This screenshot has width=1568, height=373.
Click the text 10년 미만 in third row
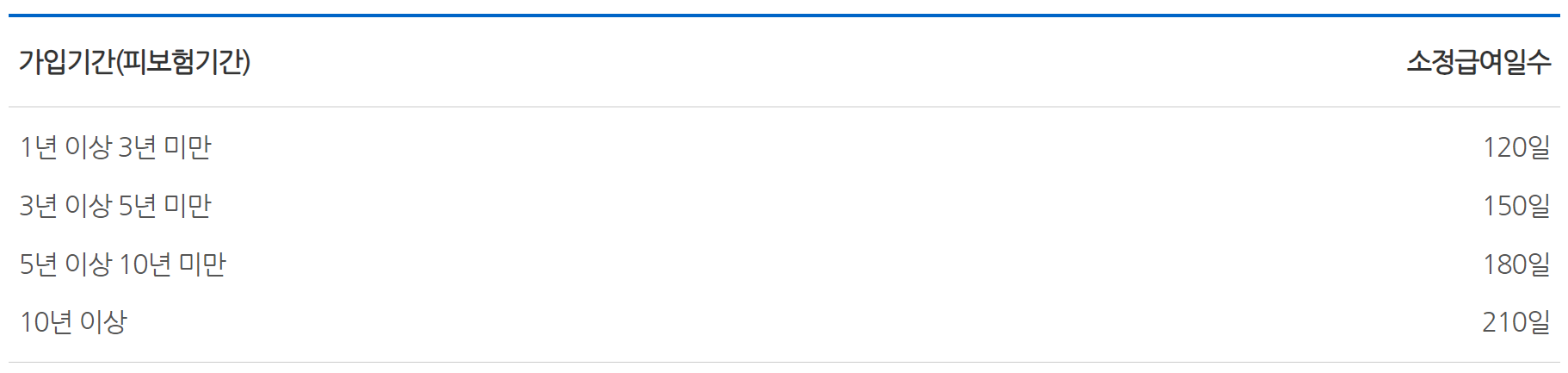(x=172, y=264)
